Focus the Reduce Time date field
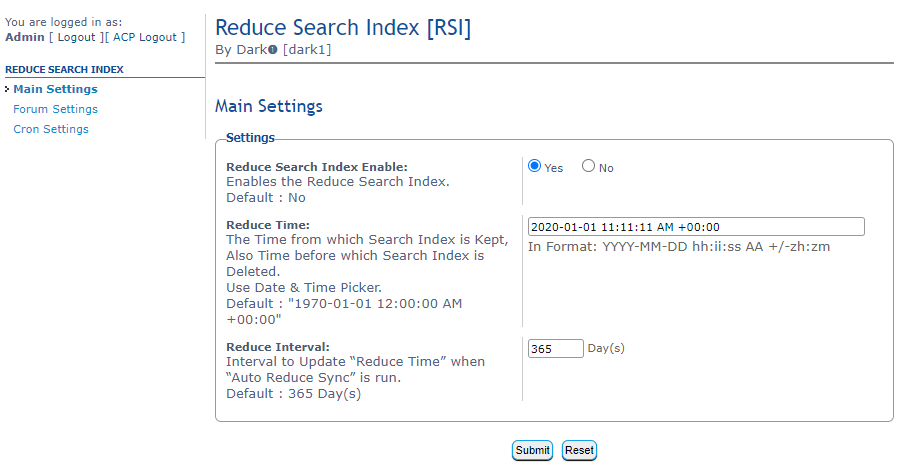900x469 pixels. pyautogui.click(x=695, y=227)
